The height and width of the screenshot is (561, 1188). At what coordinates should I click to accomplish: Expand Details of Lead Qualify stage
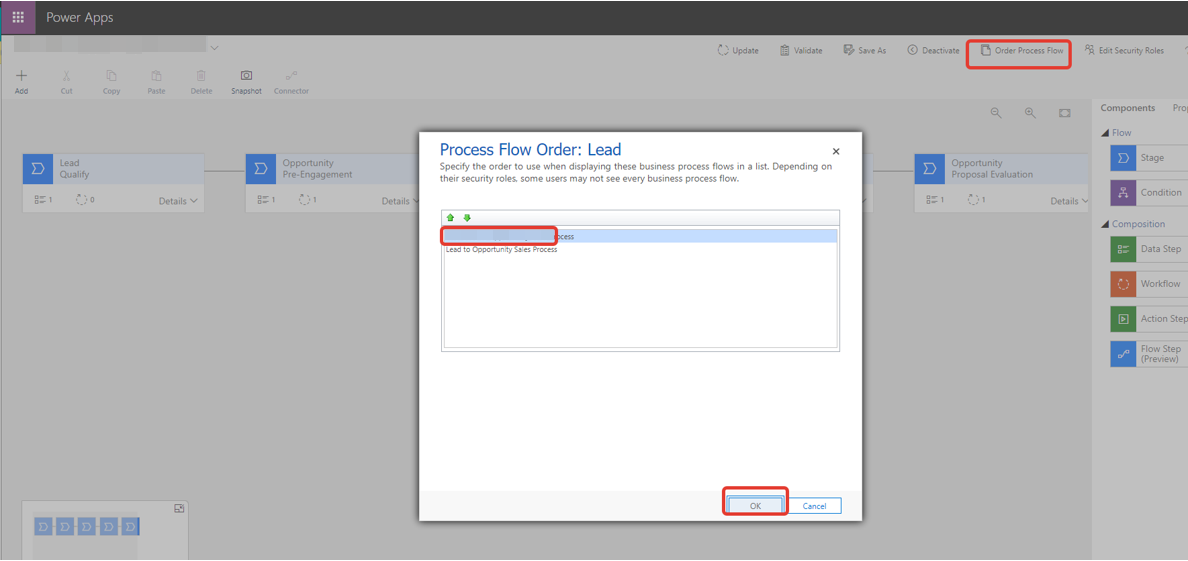tap(178, 201)
